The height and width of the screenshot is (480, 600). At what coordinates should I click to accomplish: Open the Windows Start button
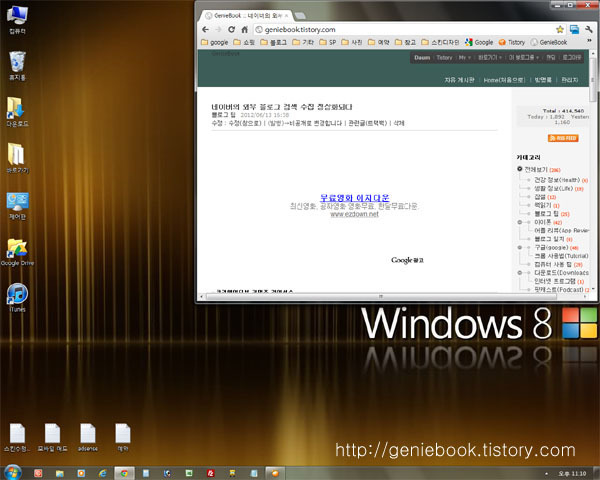pos(12,473)
